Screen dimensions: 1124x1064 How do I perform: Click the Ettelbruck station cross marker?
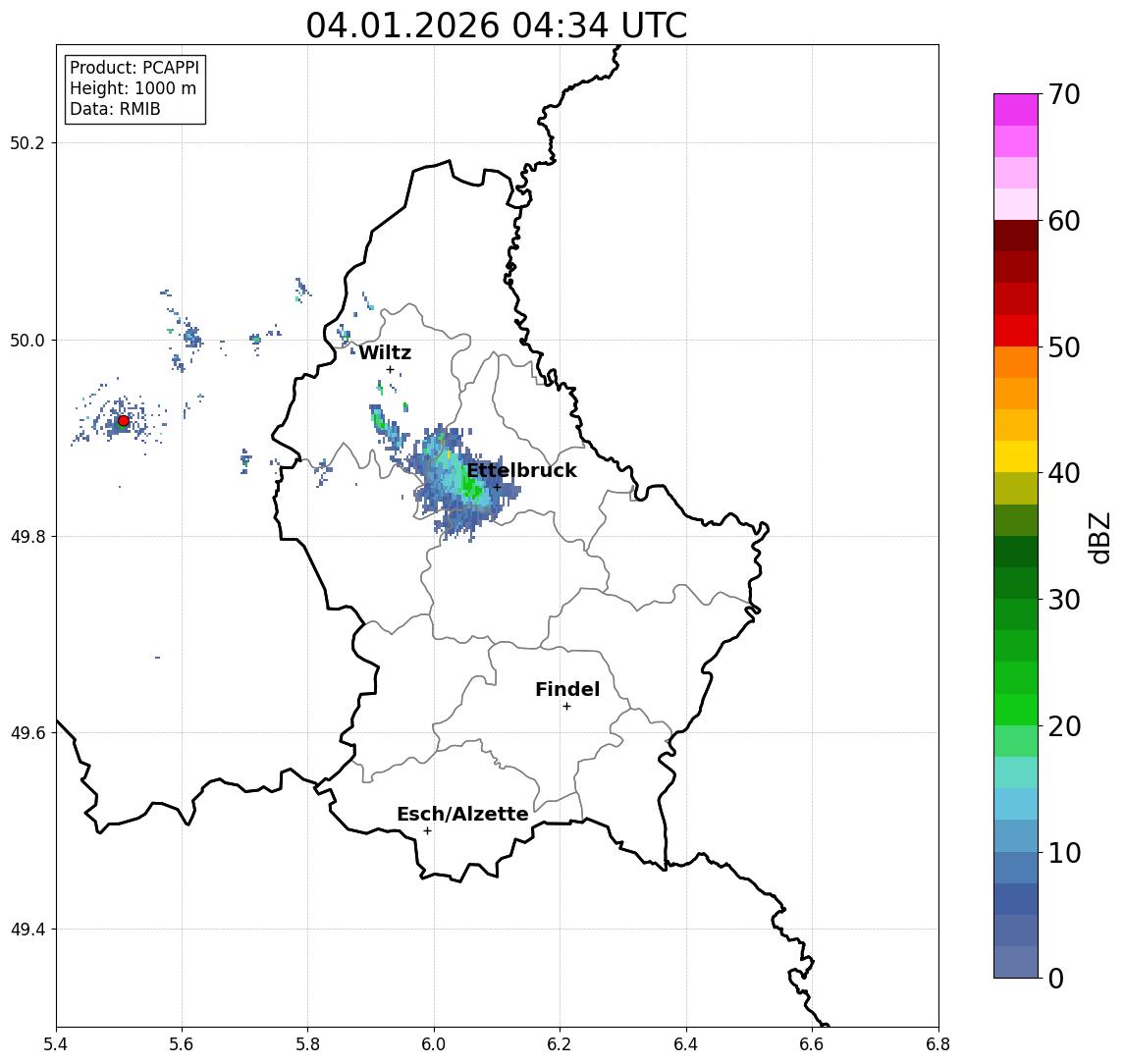tap(497, 488)
